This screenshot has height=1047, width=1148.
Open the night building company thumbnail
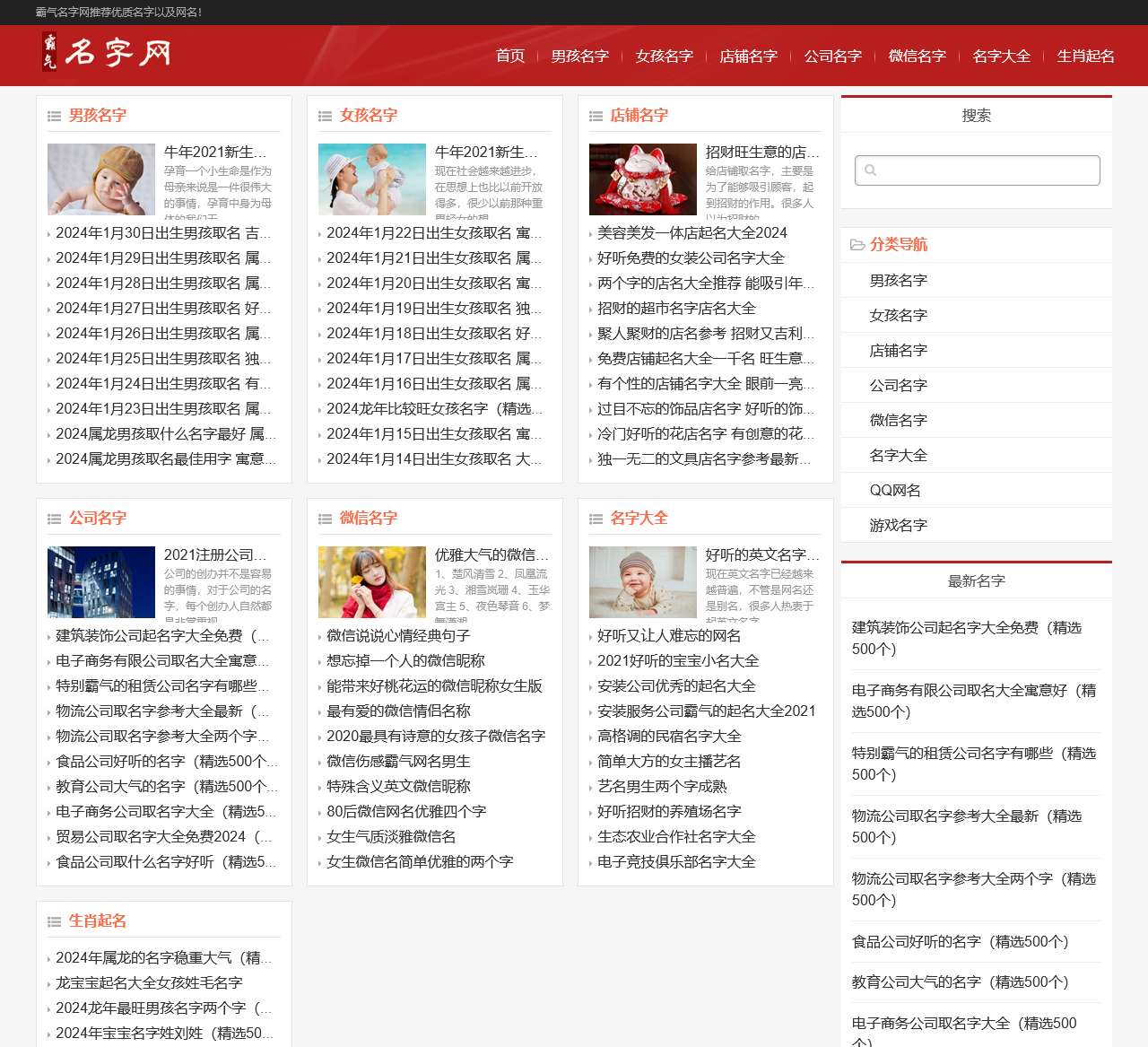coord(101,582)
